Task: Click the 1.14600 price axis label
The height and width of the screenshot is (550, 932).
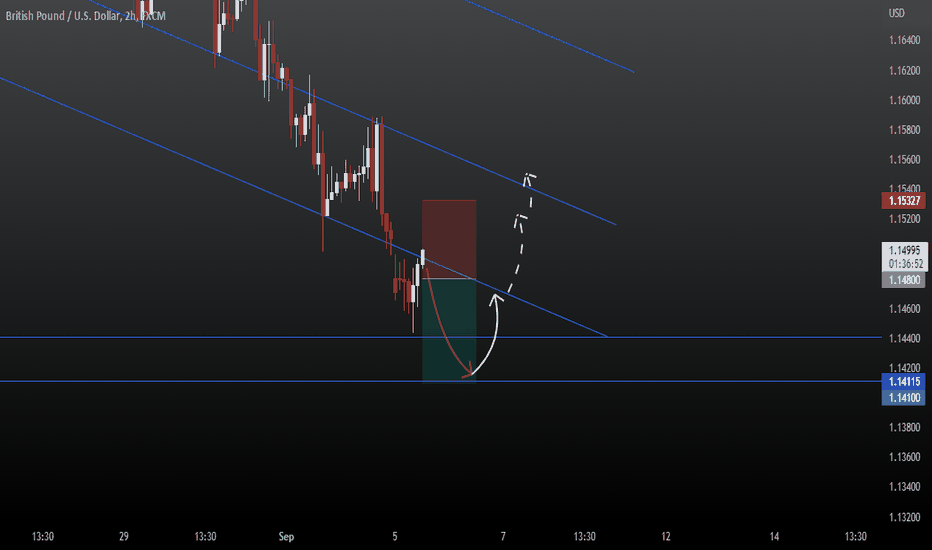Action: [x=904, y=309]
